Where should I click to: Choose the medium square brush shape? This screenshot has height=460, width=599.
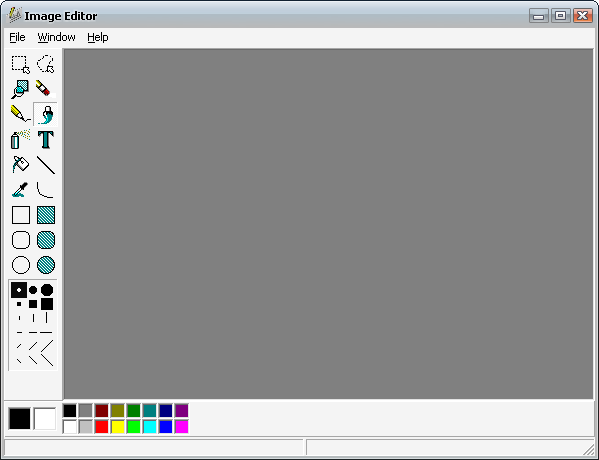tap(33, 304)
